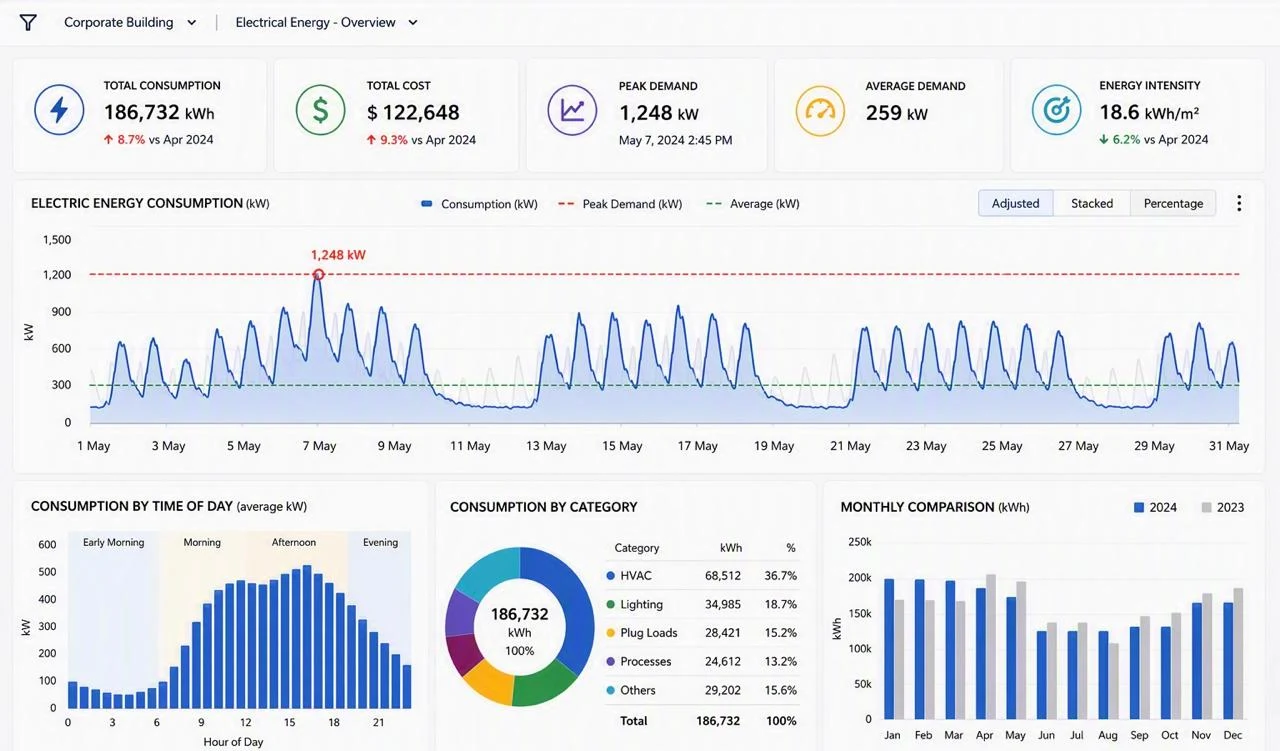Toggle the 2024 series in Monthly Comparison
The width and height of the screenshot is (1280, 751).
point(1155,507)
